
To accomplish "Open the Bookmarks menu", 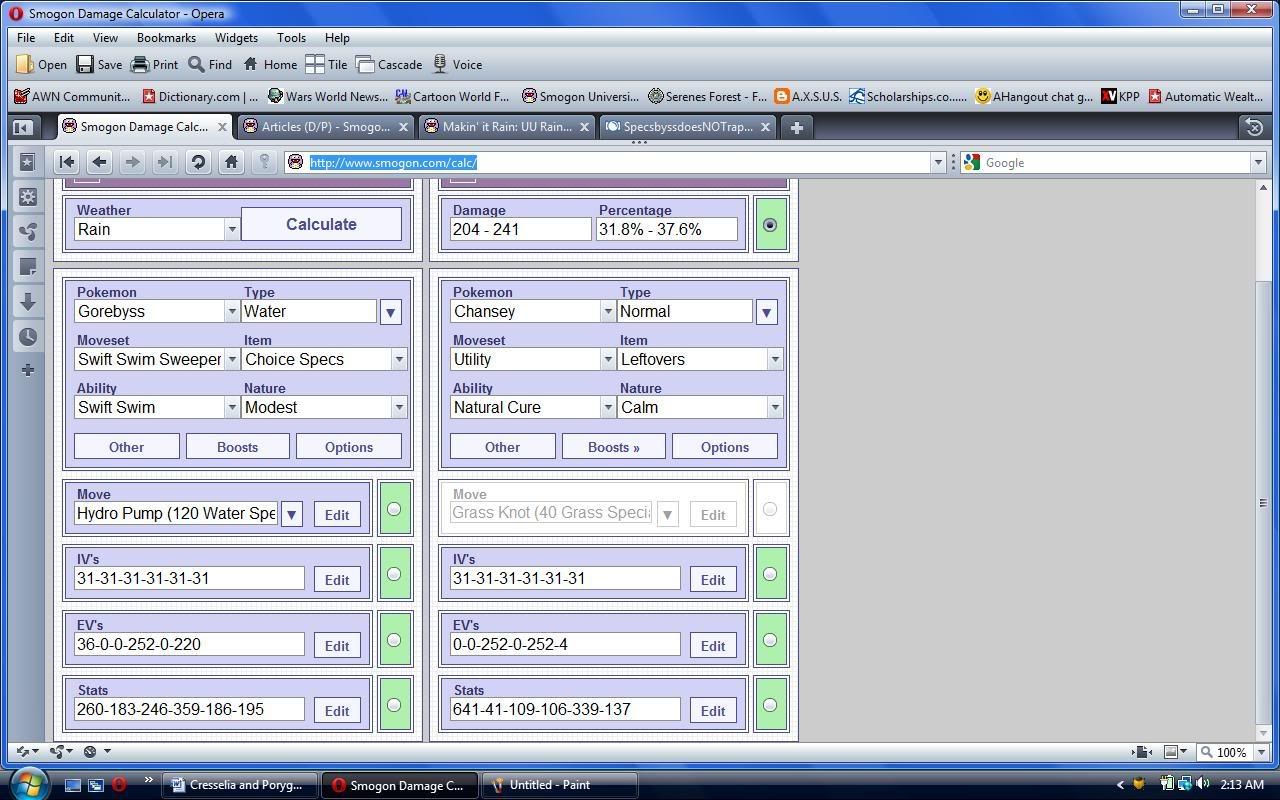I will (x=166, y=37).
